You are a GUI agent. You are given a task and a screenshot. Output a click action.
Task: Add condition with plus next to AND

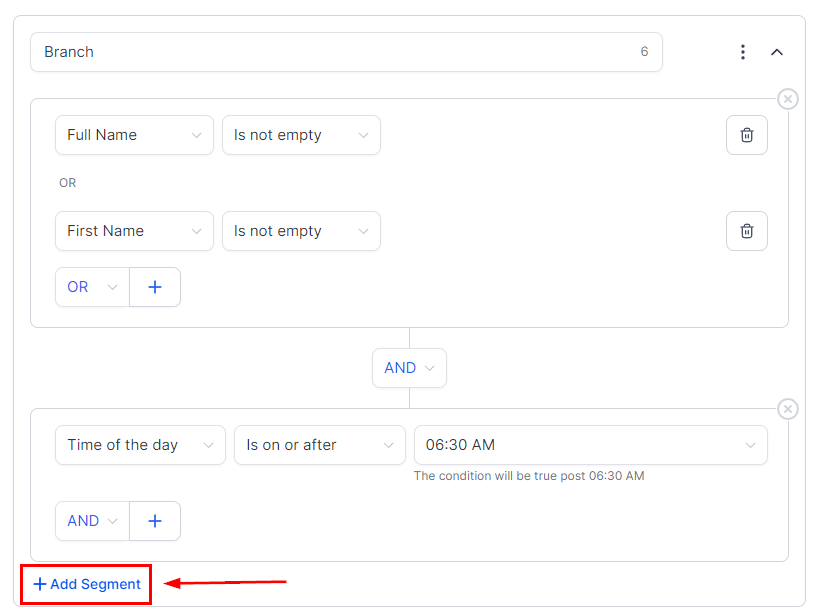coord(155,521)
